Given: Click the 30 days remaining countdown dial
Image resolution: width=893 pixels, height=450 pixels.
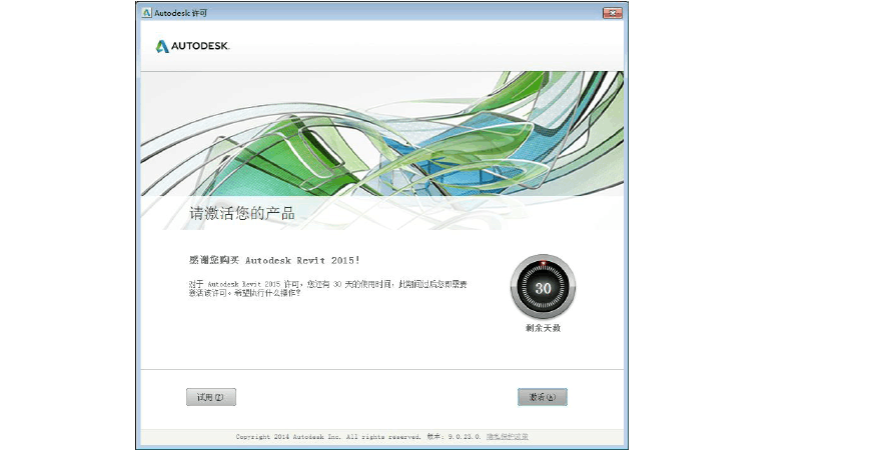Looking at the screenshot, I should coord(543,287).
